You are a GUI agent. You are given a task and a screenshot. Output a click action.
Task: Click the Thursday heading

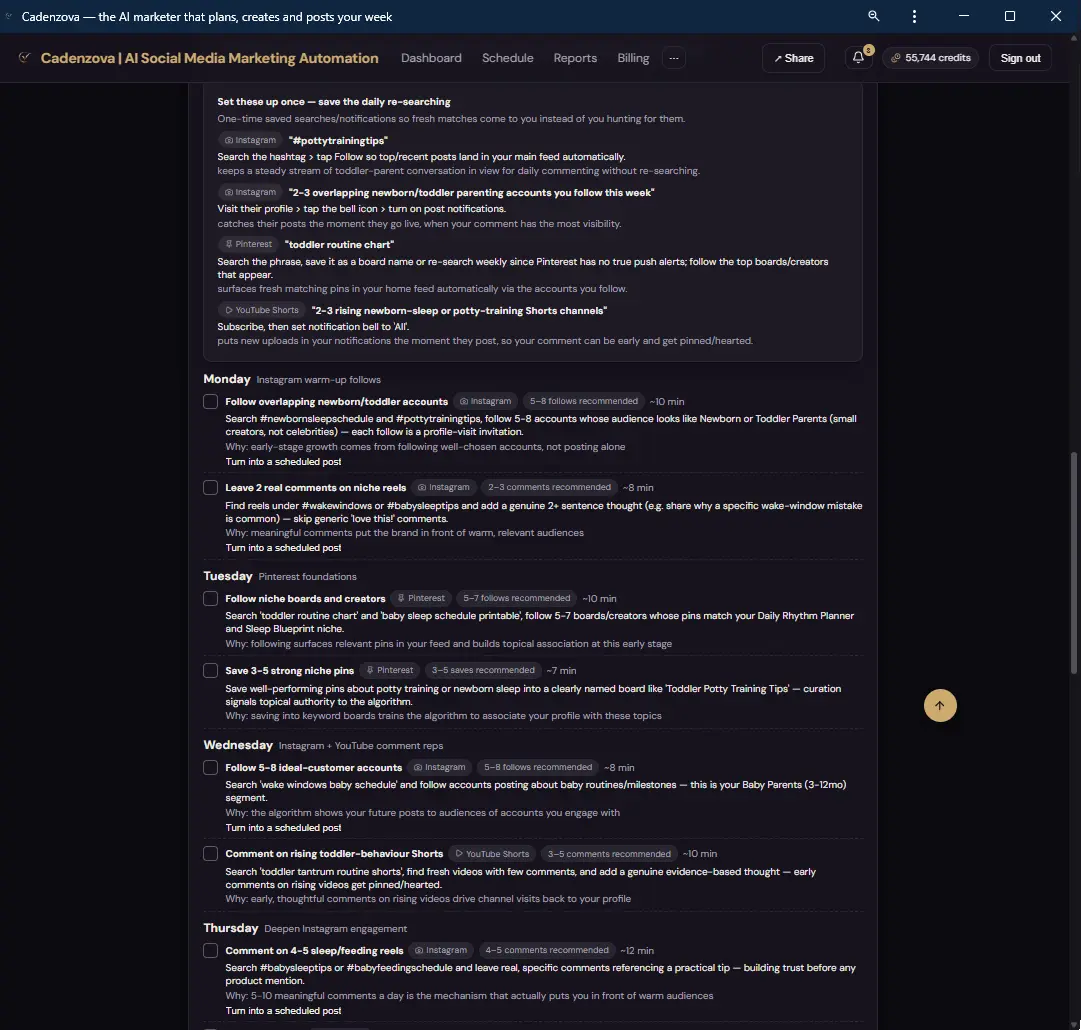click(231, 928)
